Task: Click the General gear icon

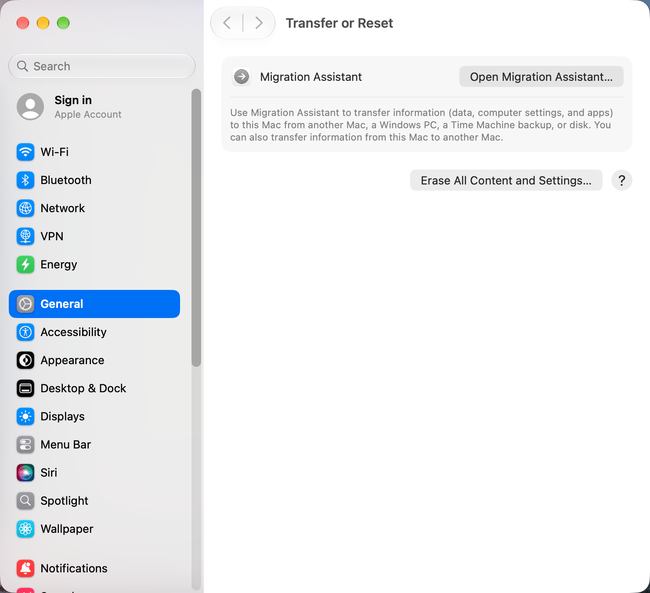Action: coord(25,304)
